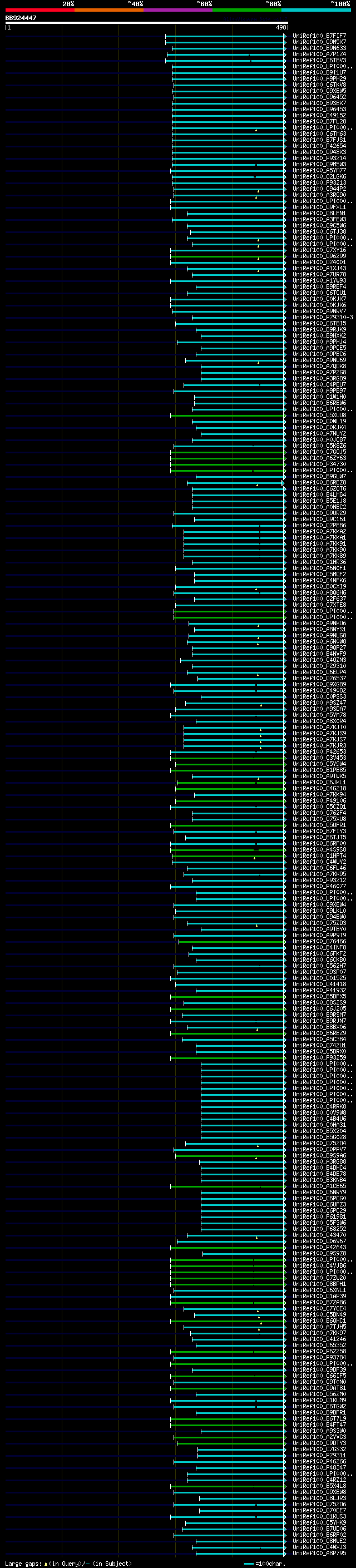The width and height of the screenshot is (356, 1568).
Task: Click the UniRef100_A1XJ43 label
Action: 319,269
